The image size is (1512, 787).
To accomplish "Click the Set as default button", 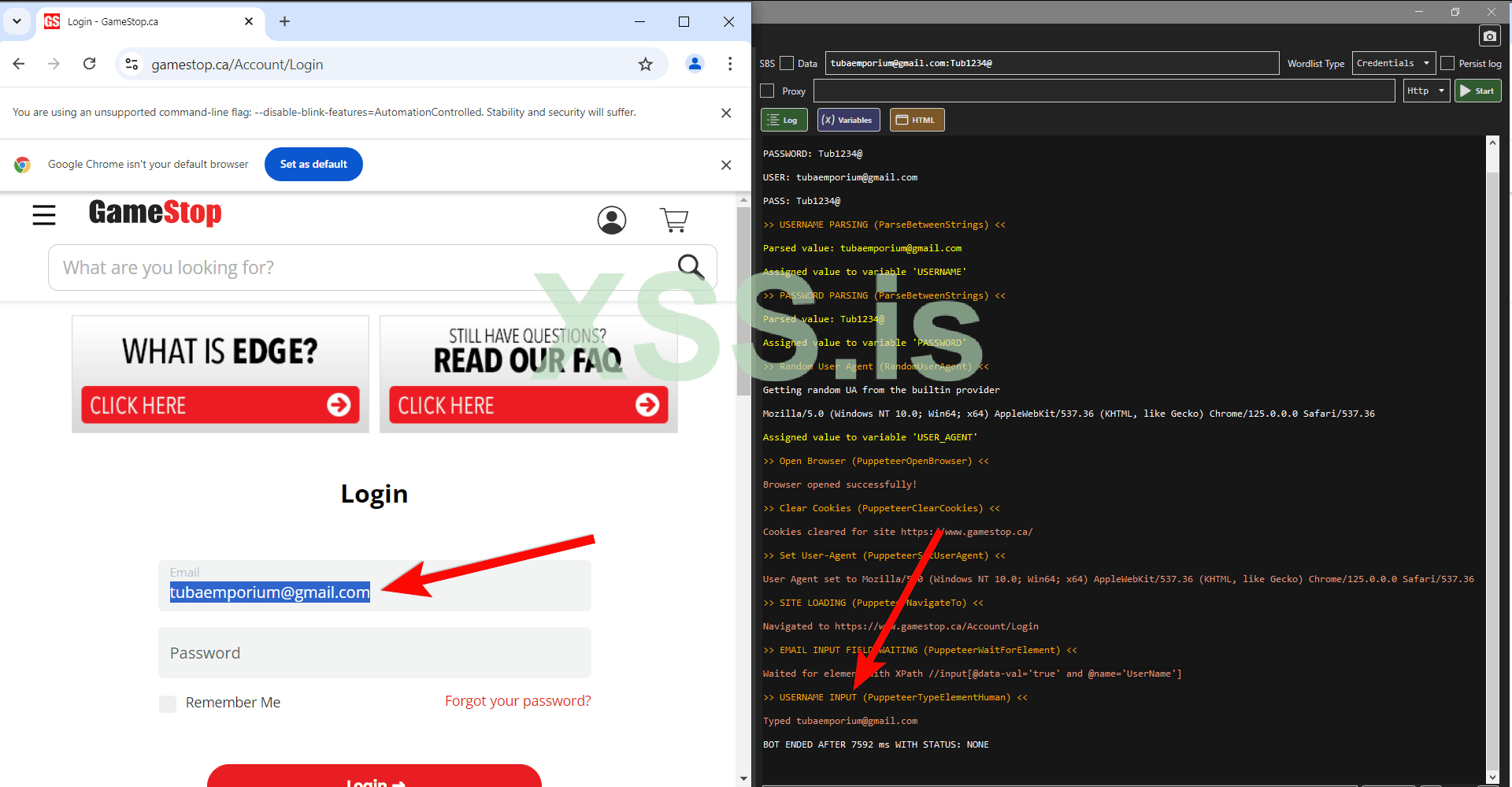I will 313,164.
